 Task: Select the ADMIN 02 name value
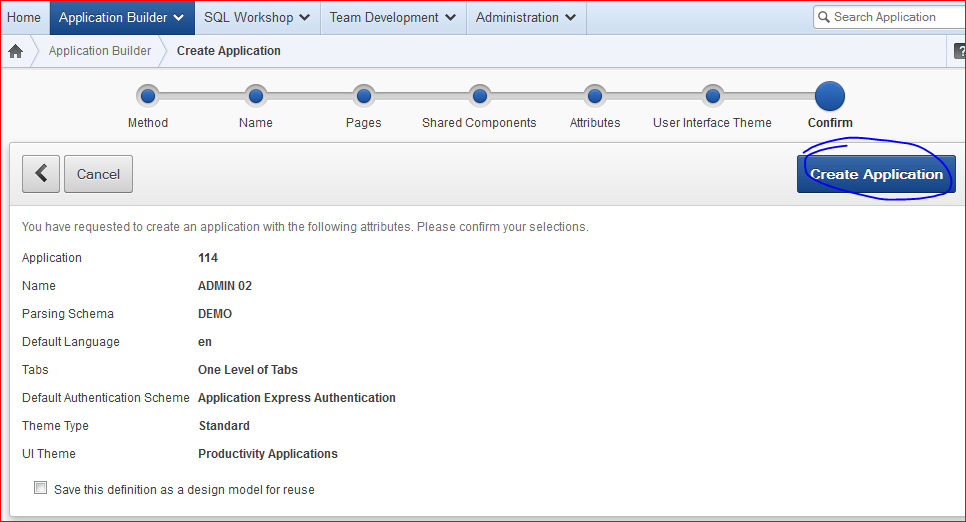[x=225, y=286]
